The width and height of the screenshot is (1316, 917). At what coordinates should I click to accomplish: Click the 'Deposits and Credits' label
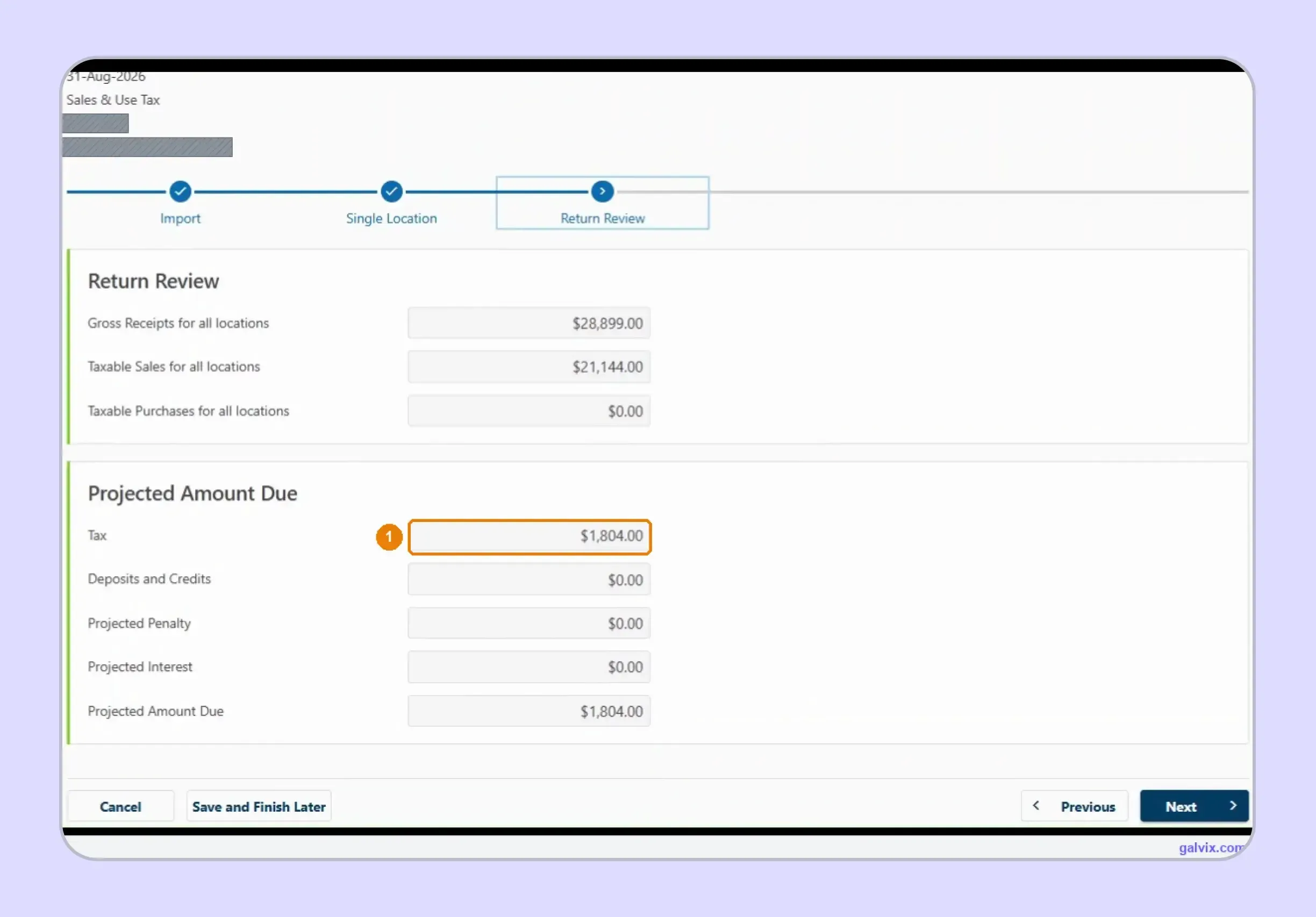click(149, 579)
